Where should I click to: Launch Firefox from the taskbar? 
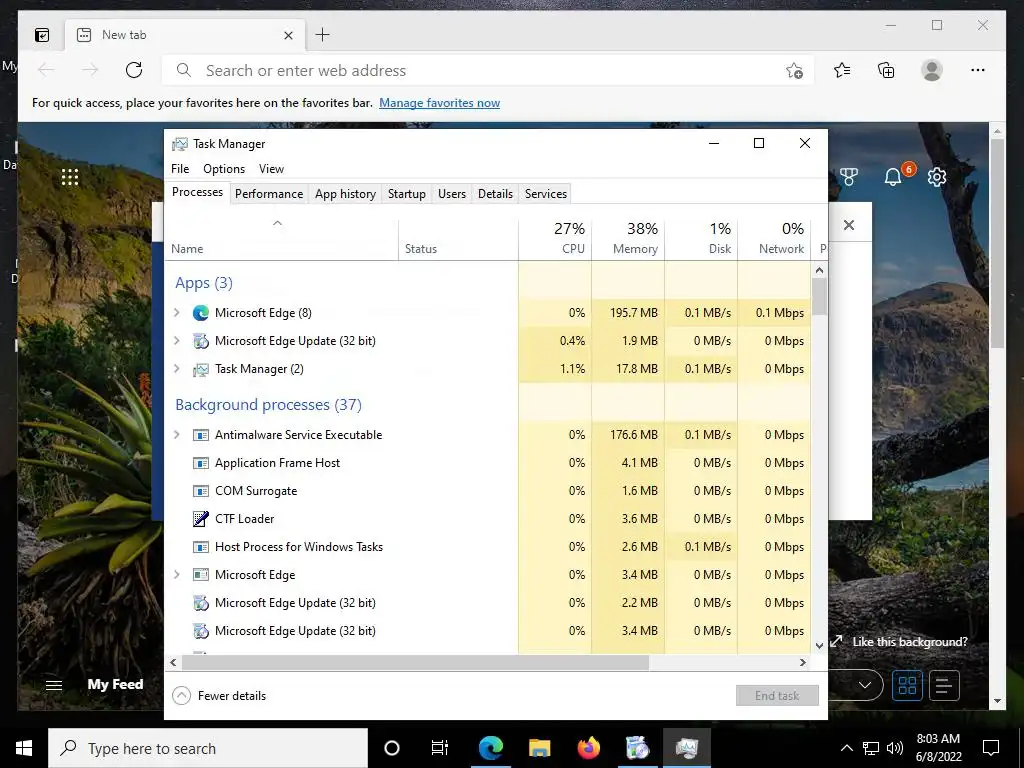click(588, 748)
